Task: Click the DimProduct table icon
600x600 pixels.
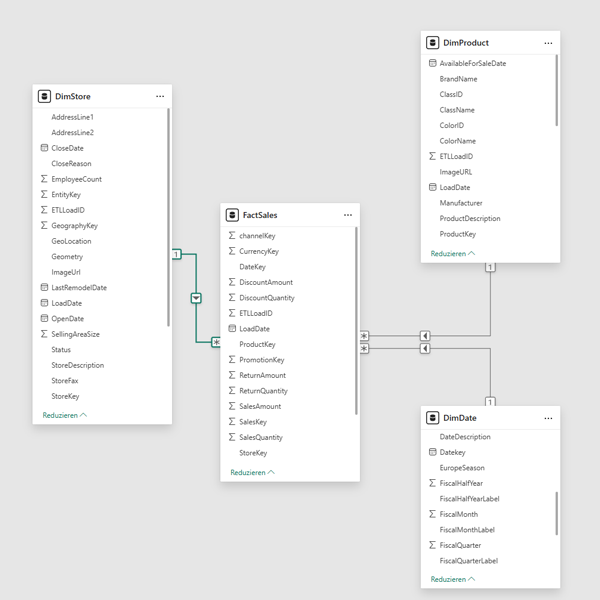Action: click(x=432, y=43)
